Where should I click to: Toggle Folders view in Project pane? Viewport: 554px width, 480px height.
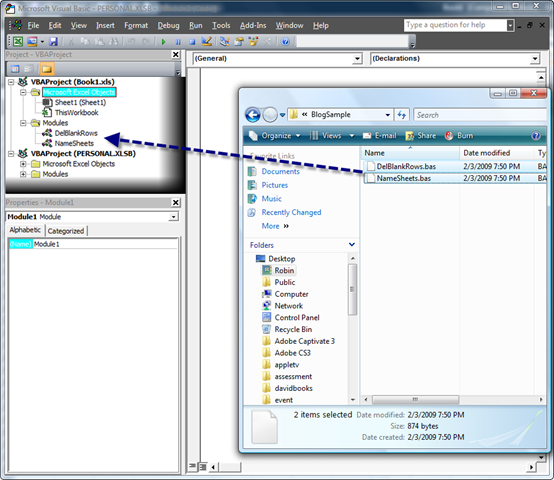coord(47,69)
